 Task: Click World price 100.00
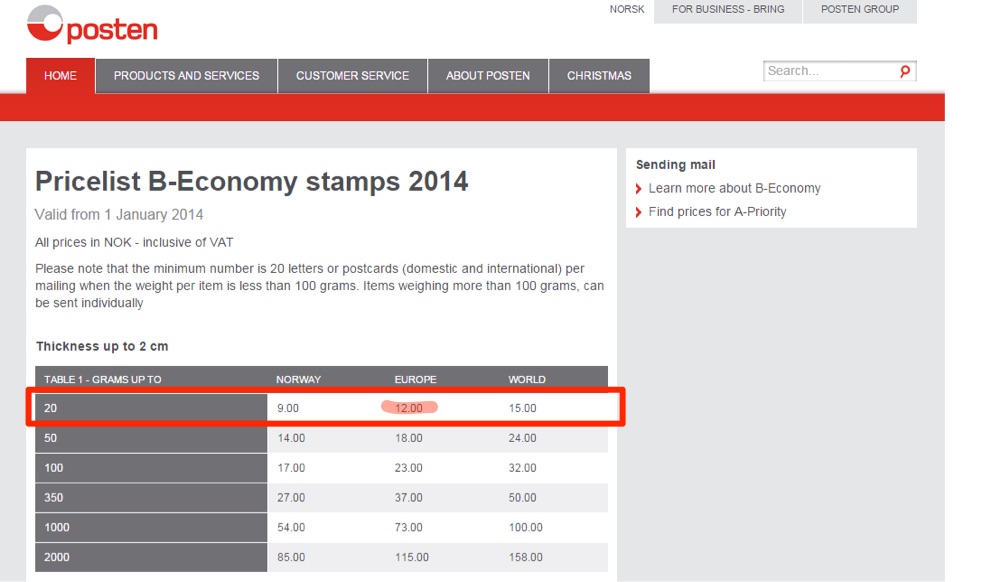coord(526,527)
